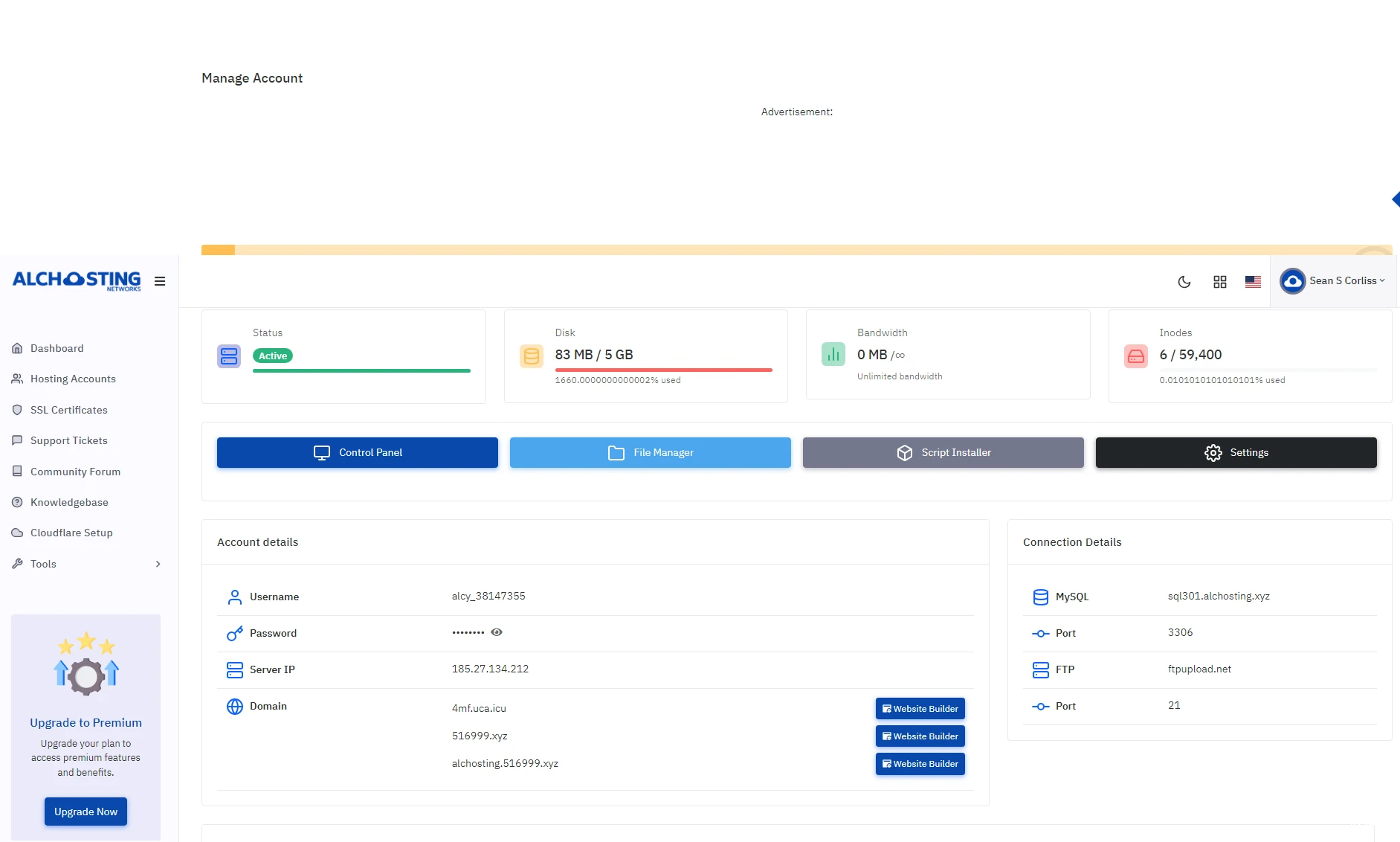Click the Control Panel button

tap(358, 452)
